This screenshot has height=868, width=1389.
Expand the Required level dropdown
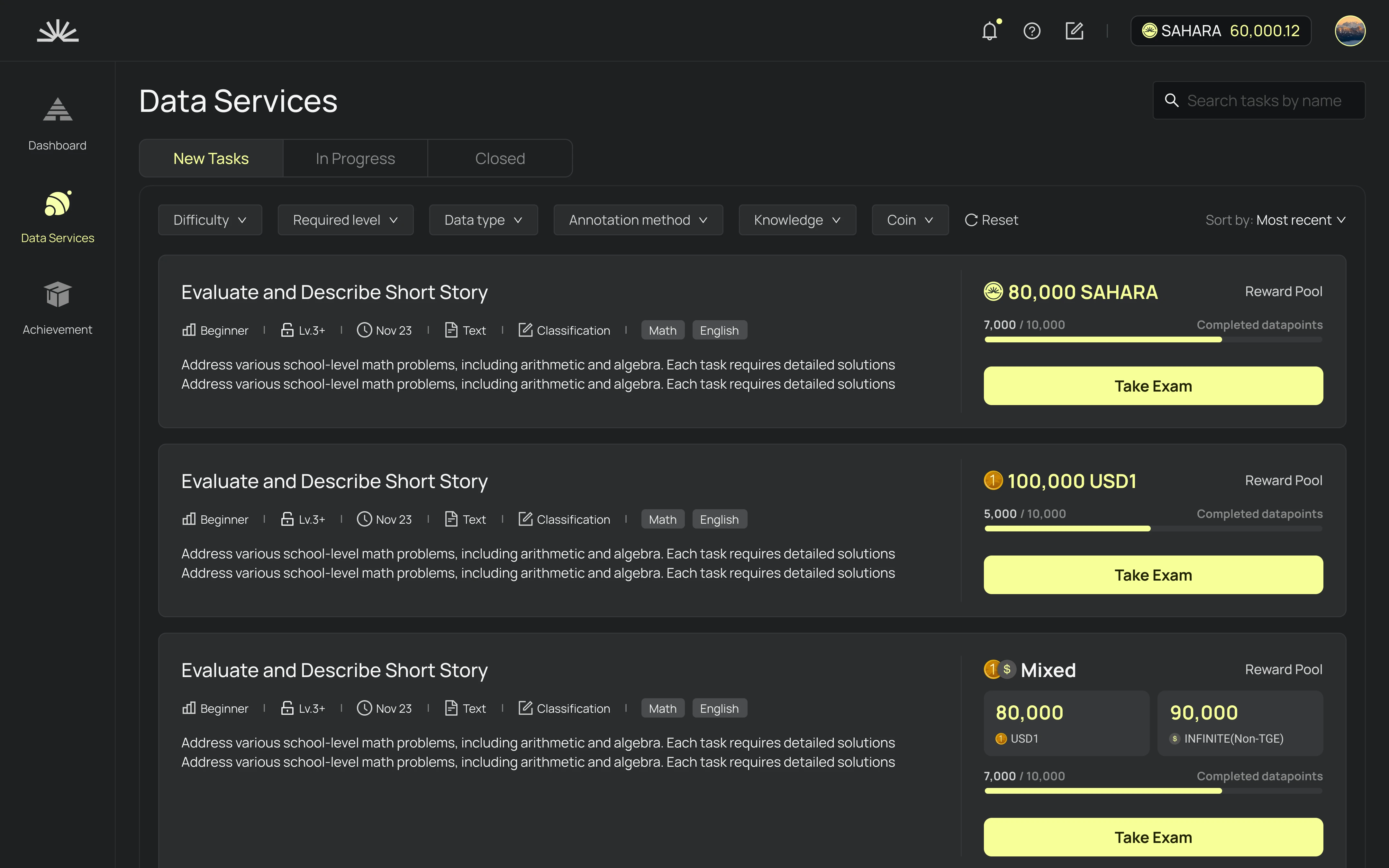point(345,220)
